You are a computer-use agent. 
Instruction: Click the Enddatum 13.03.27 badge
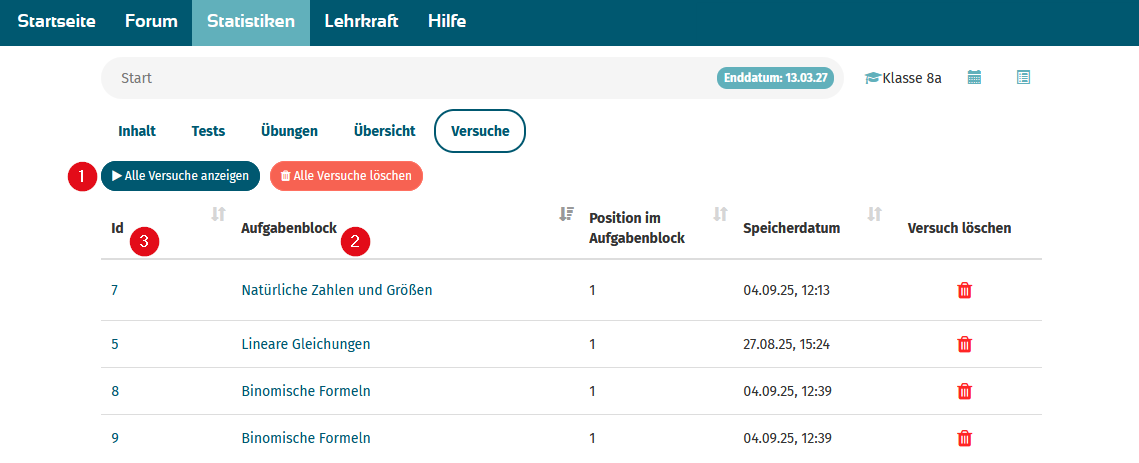pyautogui.click(x=775, y=78)
